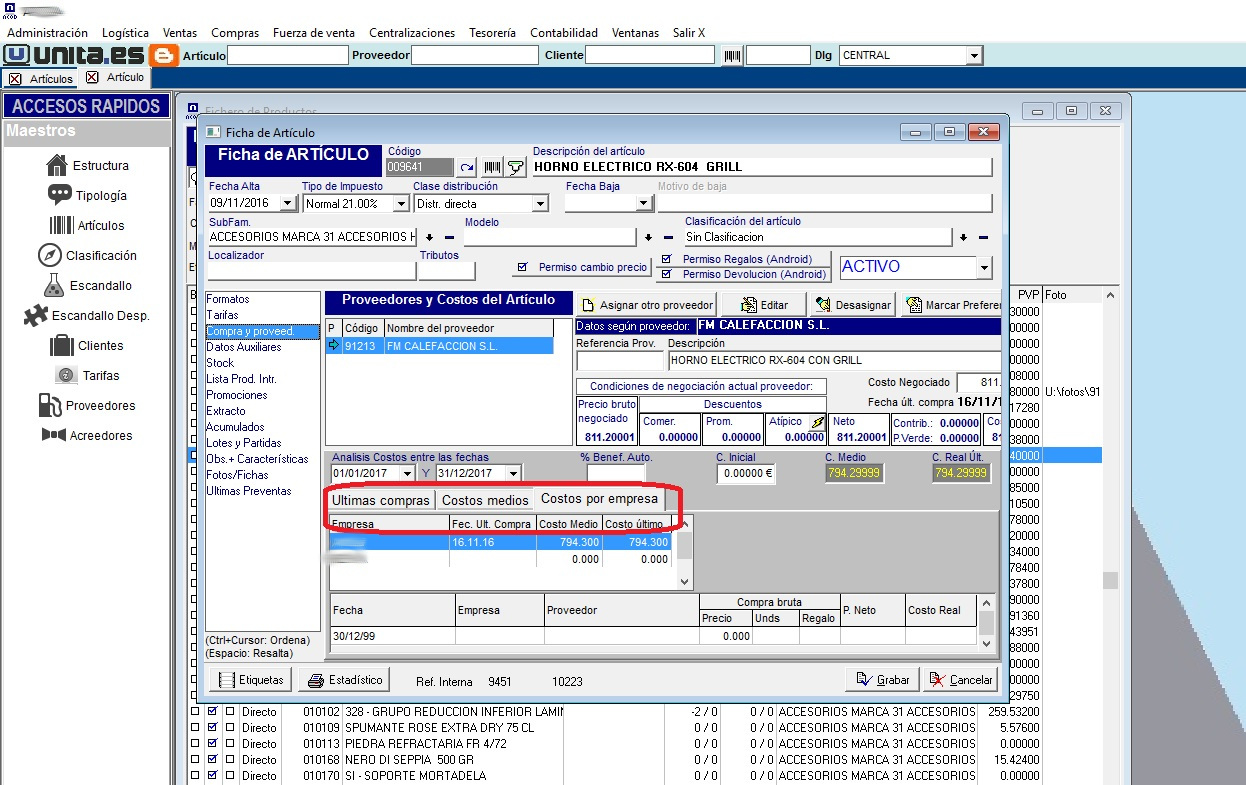Open Escandallo via its flask icon
1246x785 pixels.
pyautogui.click(x=52, y=285)
